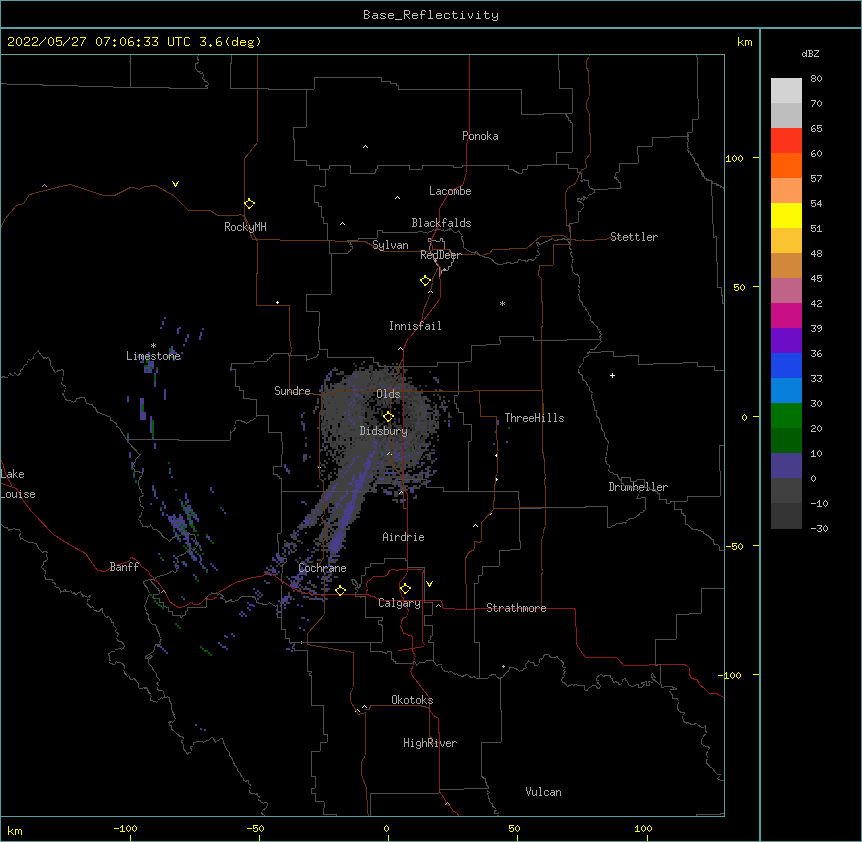Select the Stettler label
This screenshot has height=842, width=862.
[634, 237]
